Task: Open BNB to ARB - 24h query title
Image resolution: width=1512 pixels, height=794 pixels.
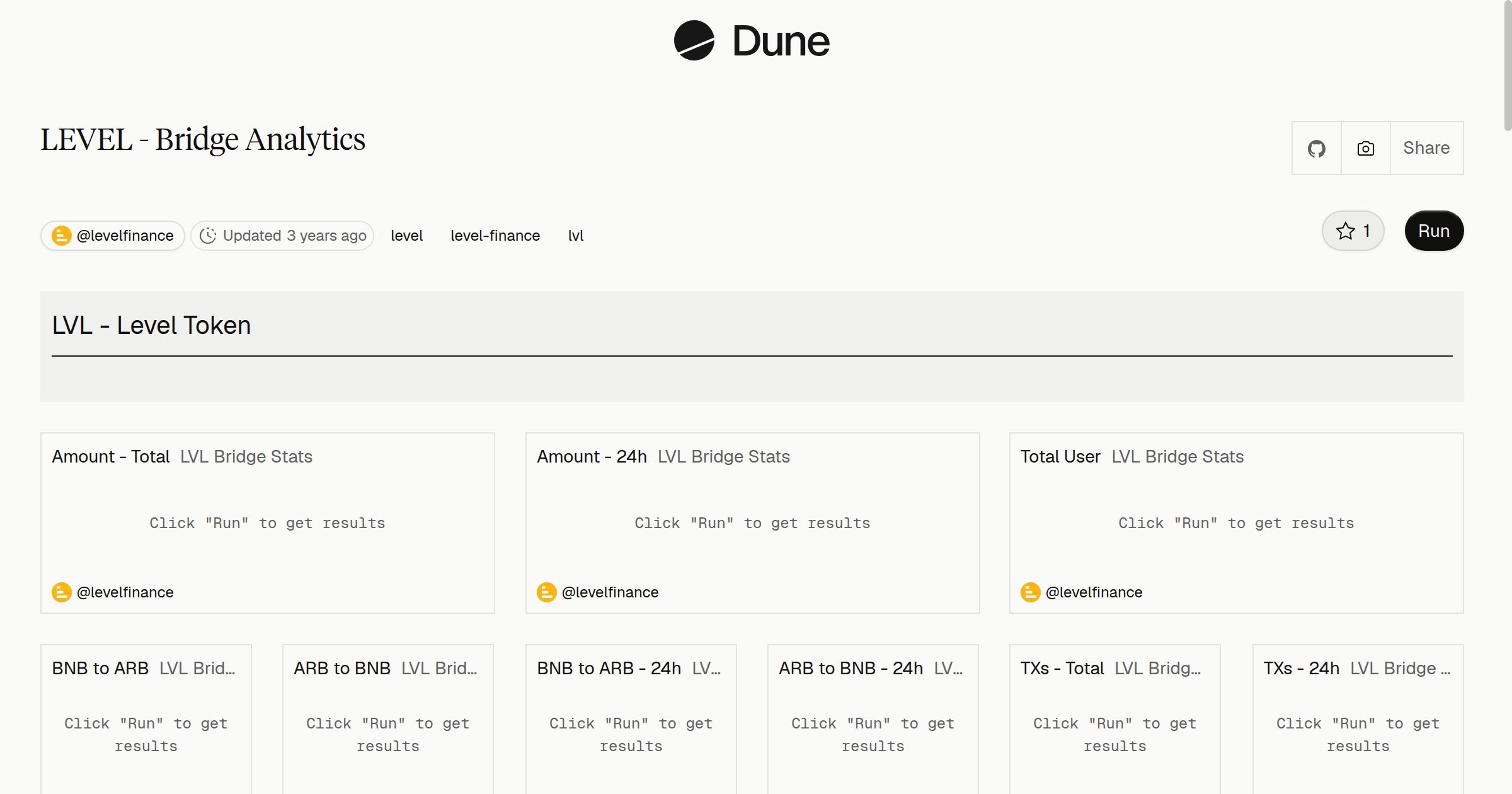Action: (609, 668)
